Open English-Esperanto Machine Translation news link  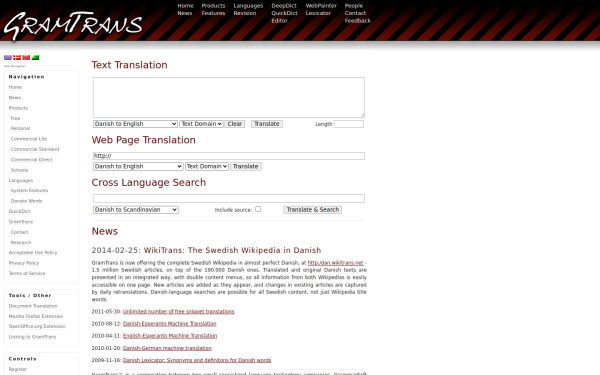coord(170,336)
